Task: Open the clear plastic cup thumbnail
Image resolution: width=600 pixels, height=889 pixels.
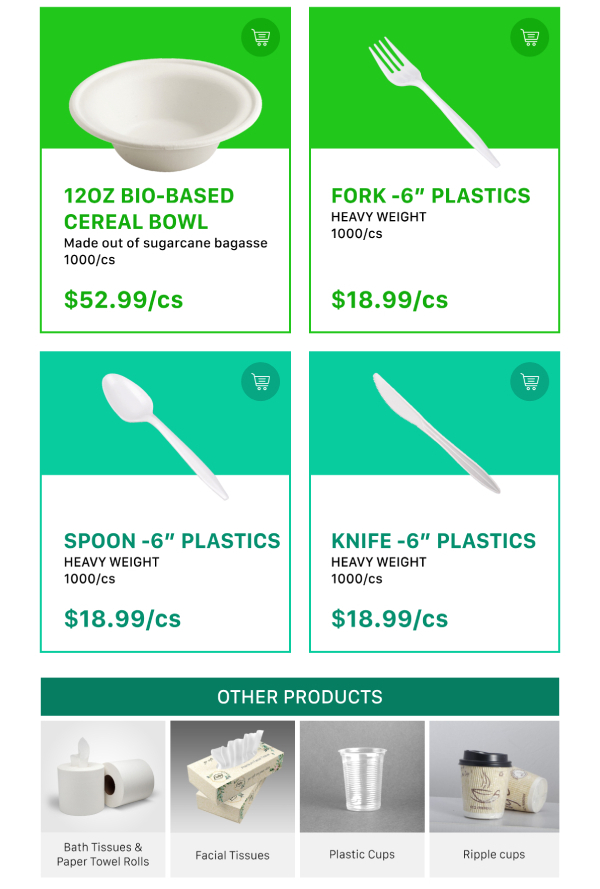Action: (362, 777)
